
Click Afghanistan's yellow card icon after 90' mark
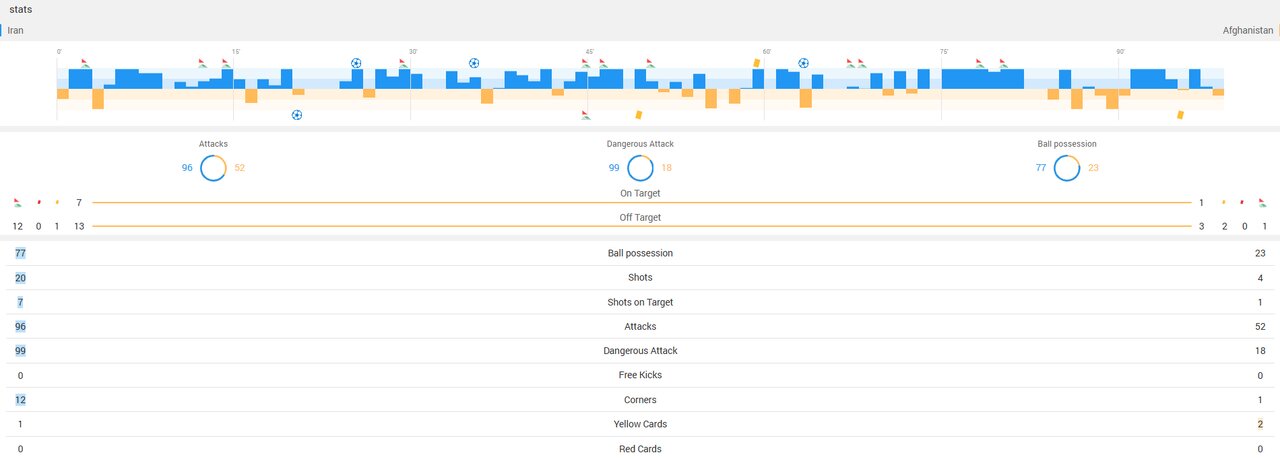pyautogui.click(x=1180, y=115)
